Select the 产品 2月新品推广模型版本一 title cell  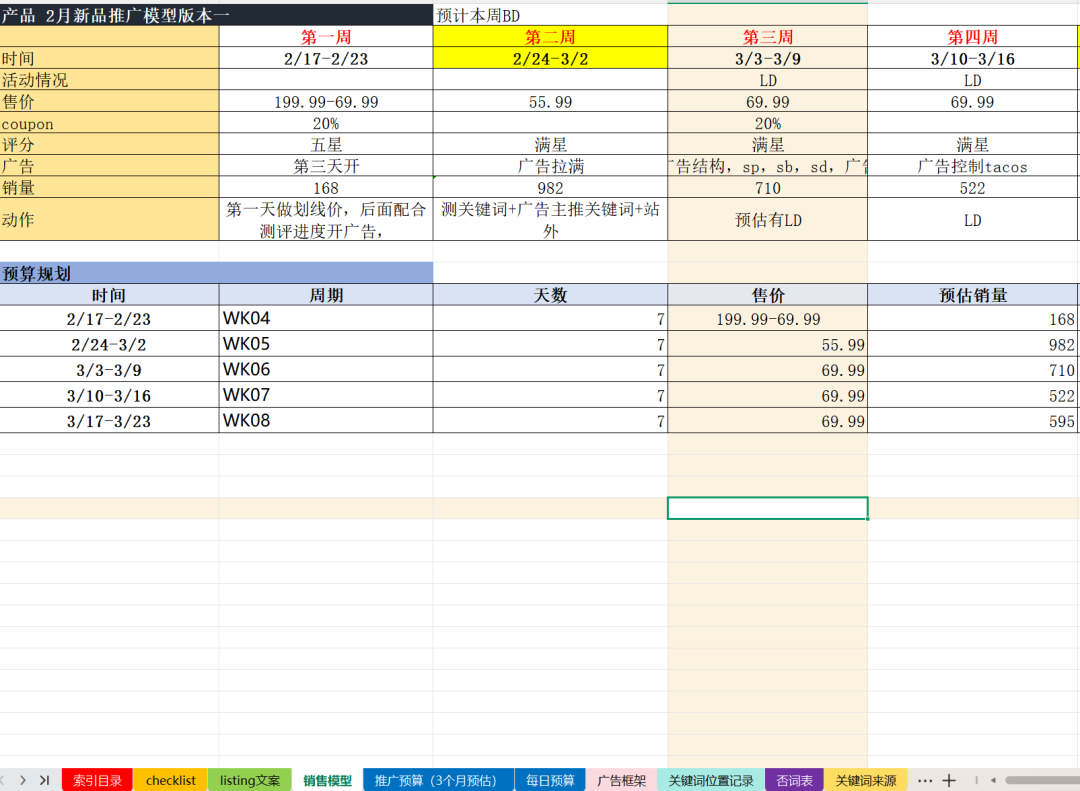coord(216,15)
